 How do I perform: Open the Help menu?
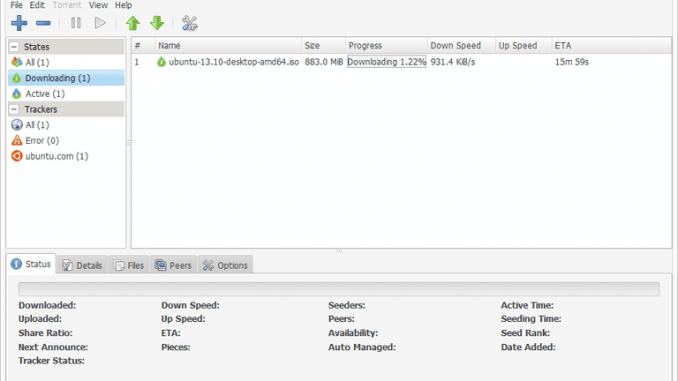pyautogui.click(x=123, y=5)
